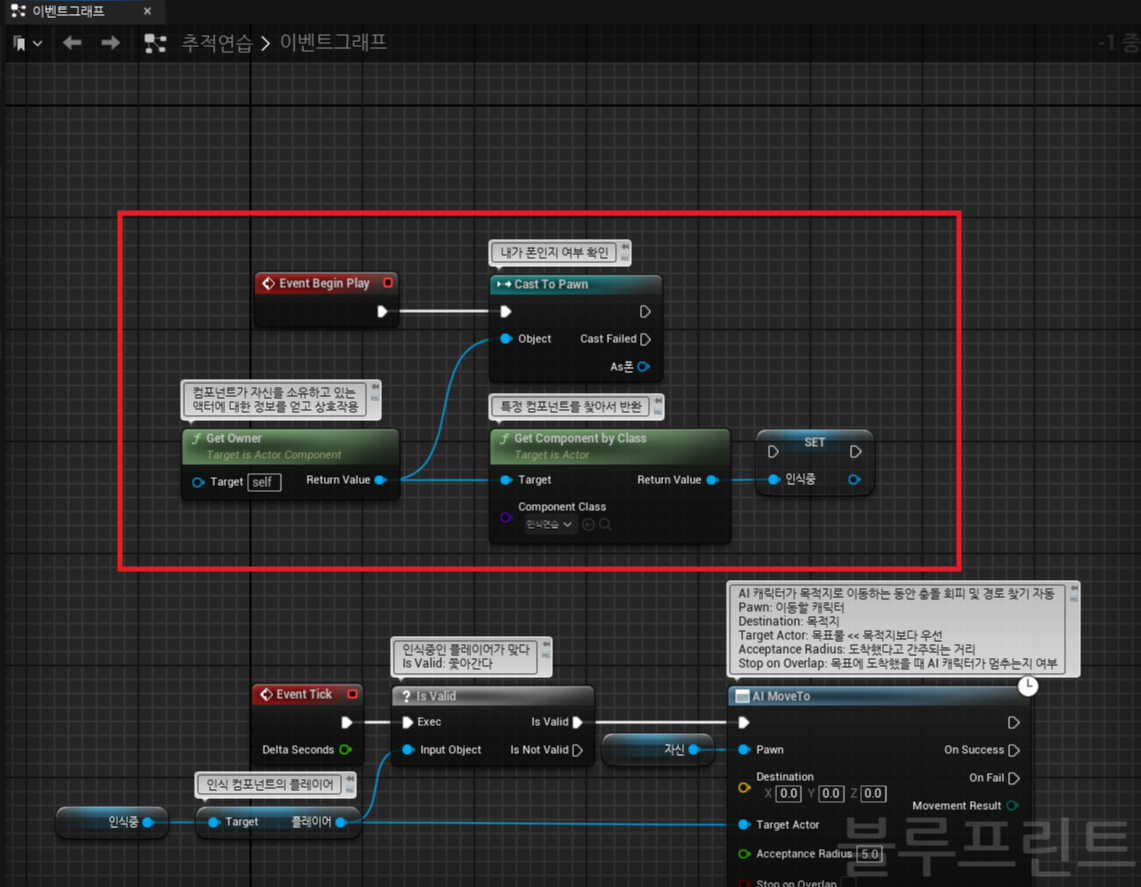Click 이벤트그래프 in the breadcrumb
This screenshot has height=887, width=1141.
[333, 42]
